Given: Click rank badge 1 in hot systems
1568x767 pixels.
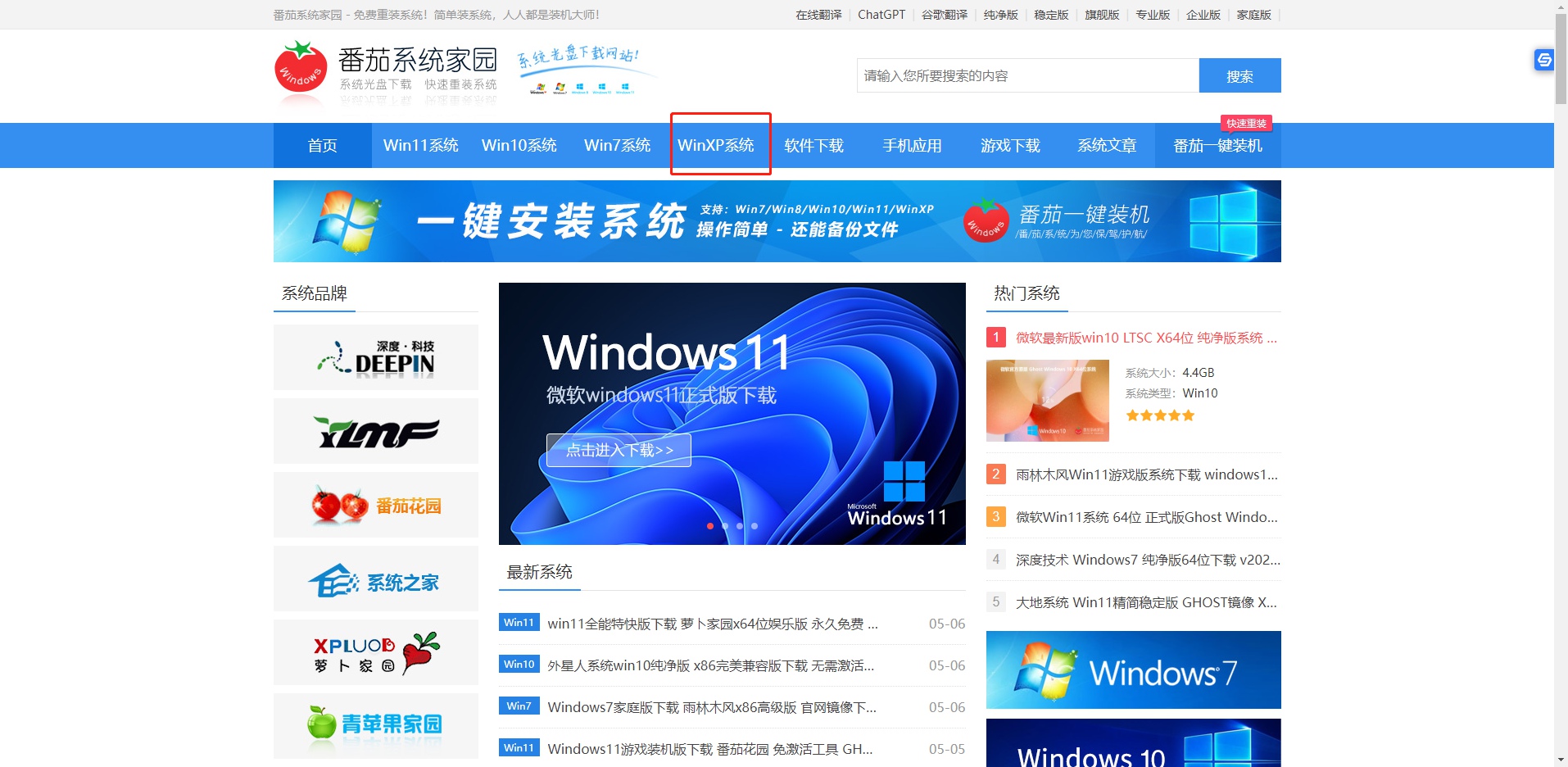Looking at the screenshot, I should pos(996,337).
